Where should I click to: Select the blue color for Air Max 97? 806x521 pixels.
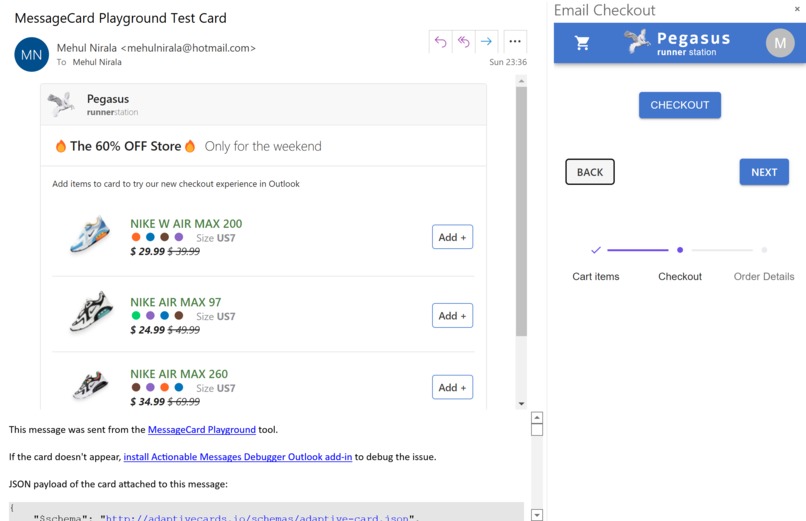pos(164,315)
